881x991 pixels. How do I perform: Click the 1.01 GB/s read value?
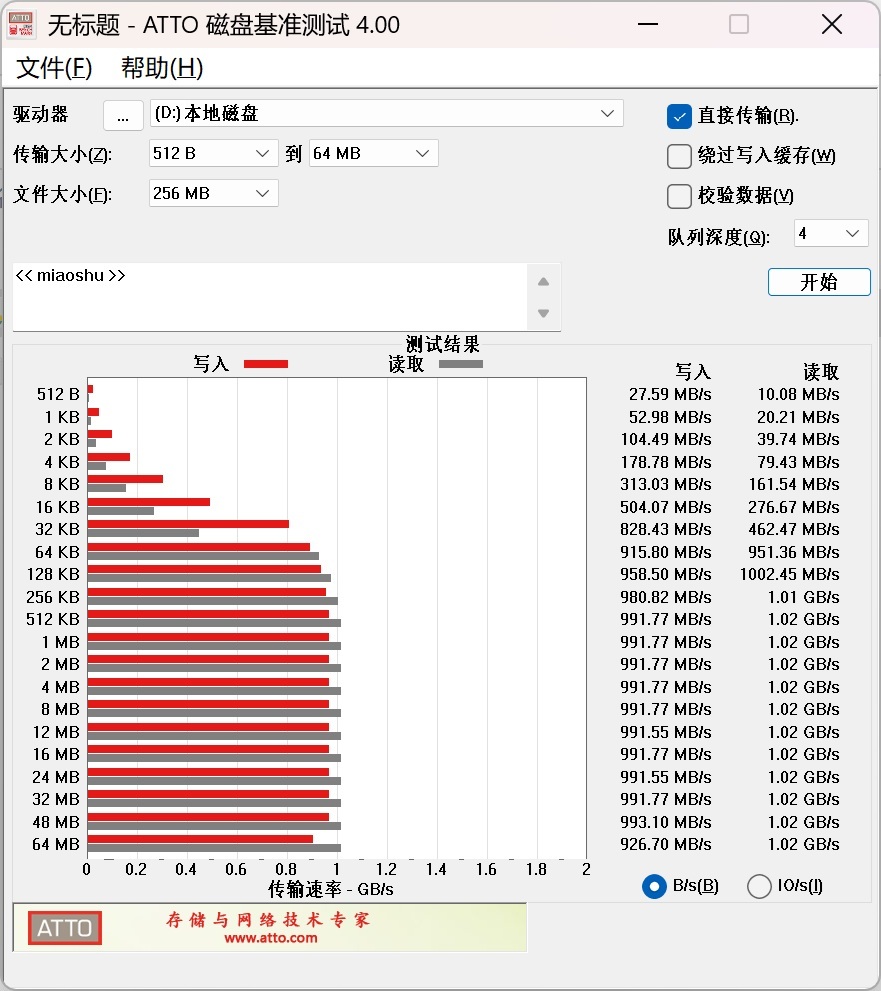[803, 597]
